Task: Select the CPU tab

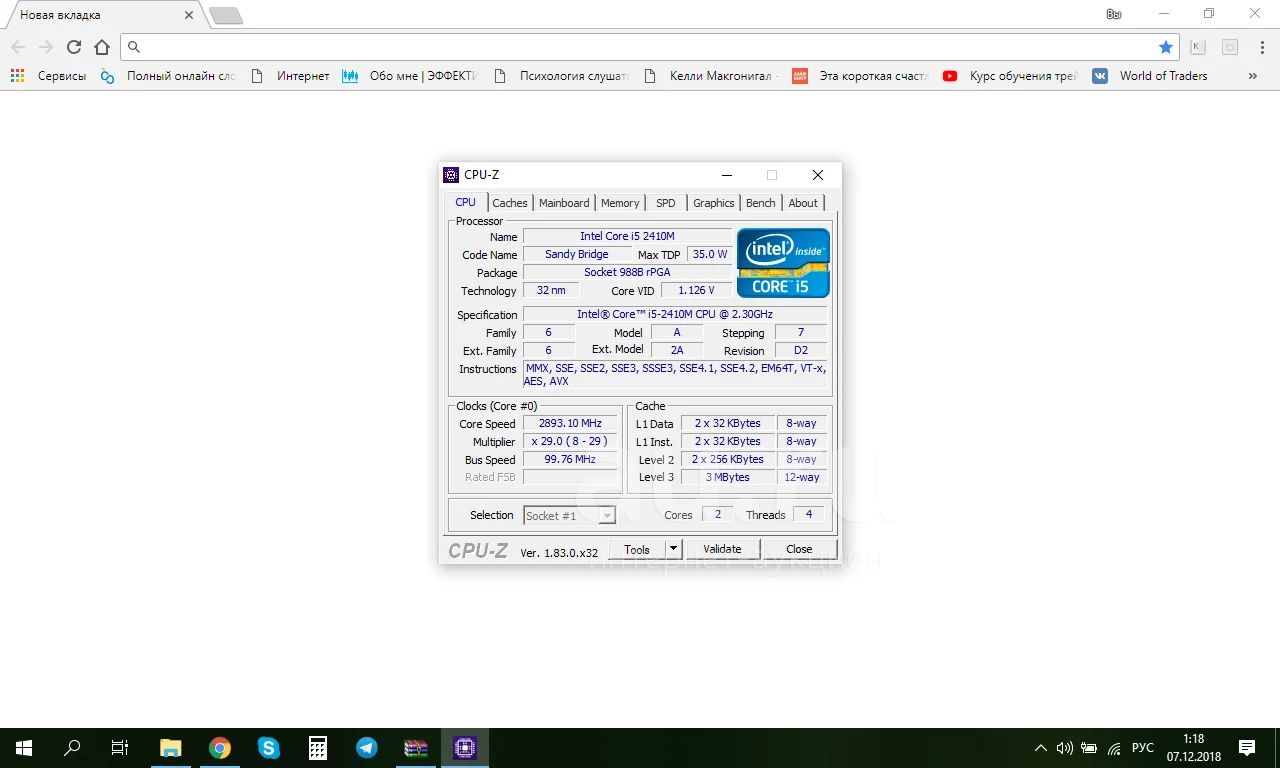Action: [466, 202]
